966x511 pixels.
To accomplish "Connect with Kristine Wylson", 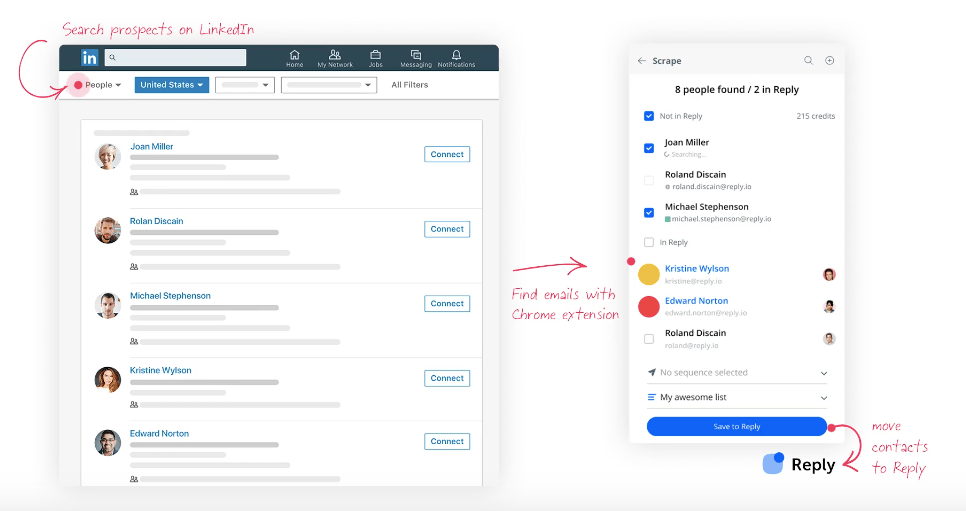I will [x=447, y=378].
